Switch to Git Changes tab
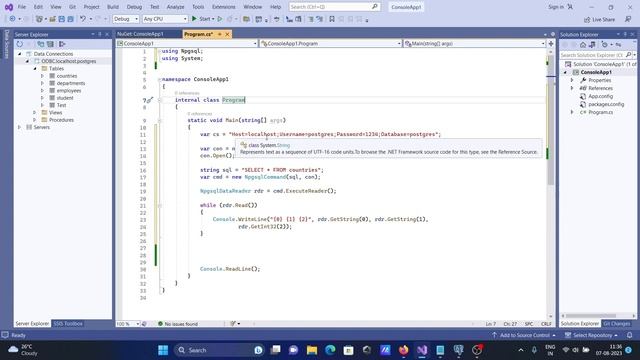This screenshot has width=640, height=360. click(616, 324)
